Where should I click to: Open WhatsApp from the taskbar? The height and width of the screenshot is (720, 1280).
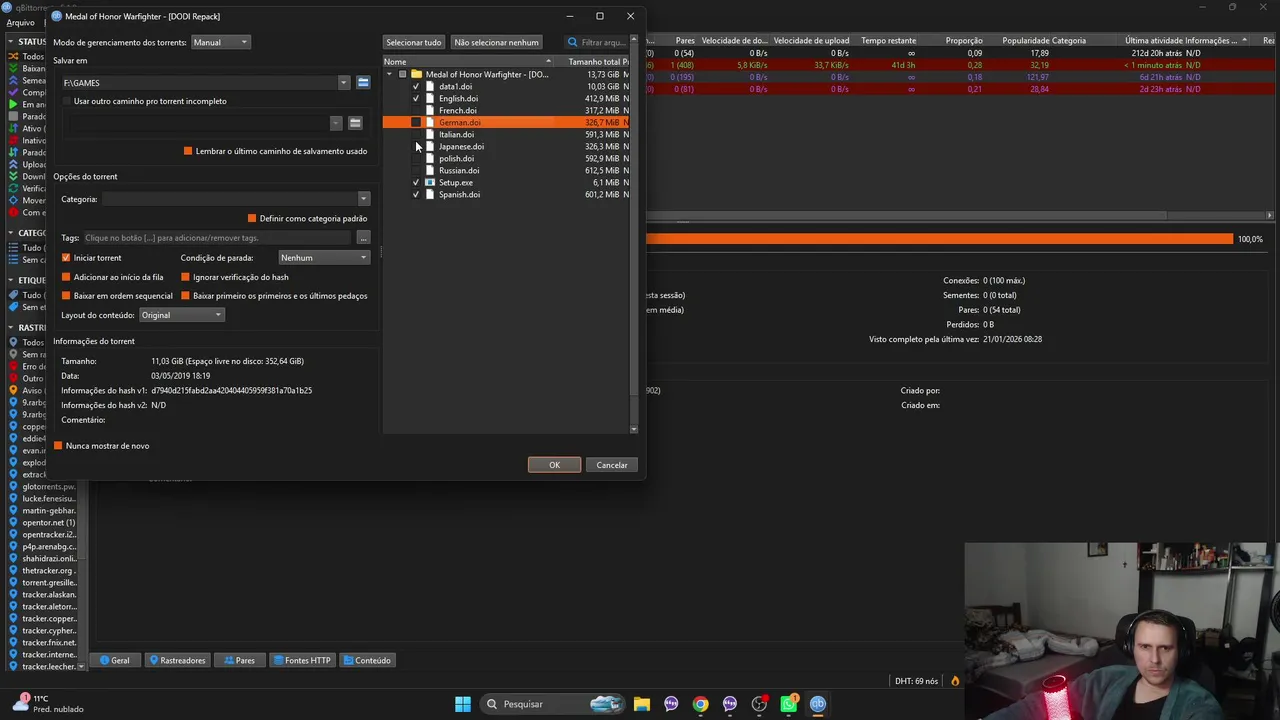pos(788,704)
